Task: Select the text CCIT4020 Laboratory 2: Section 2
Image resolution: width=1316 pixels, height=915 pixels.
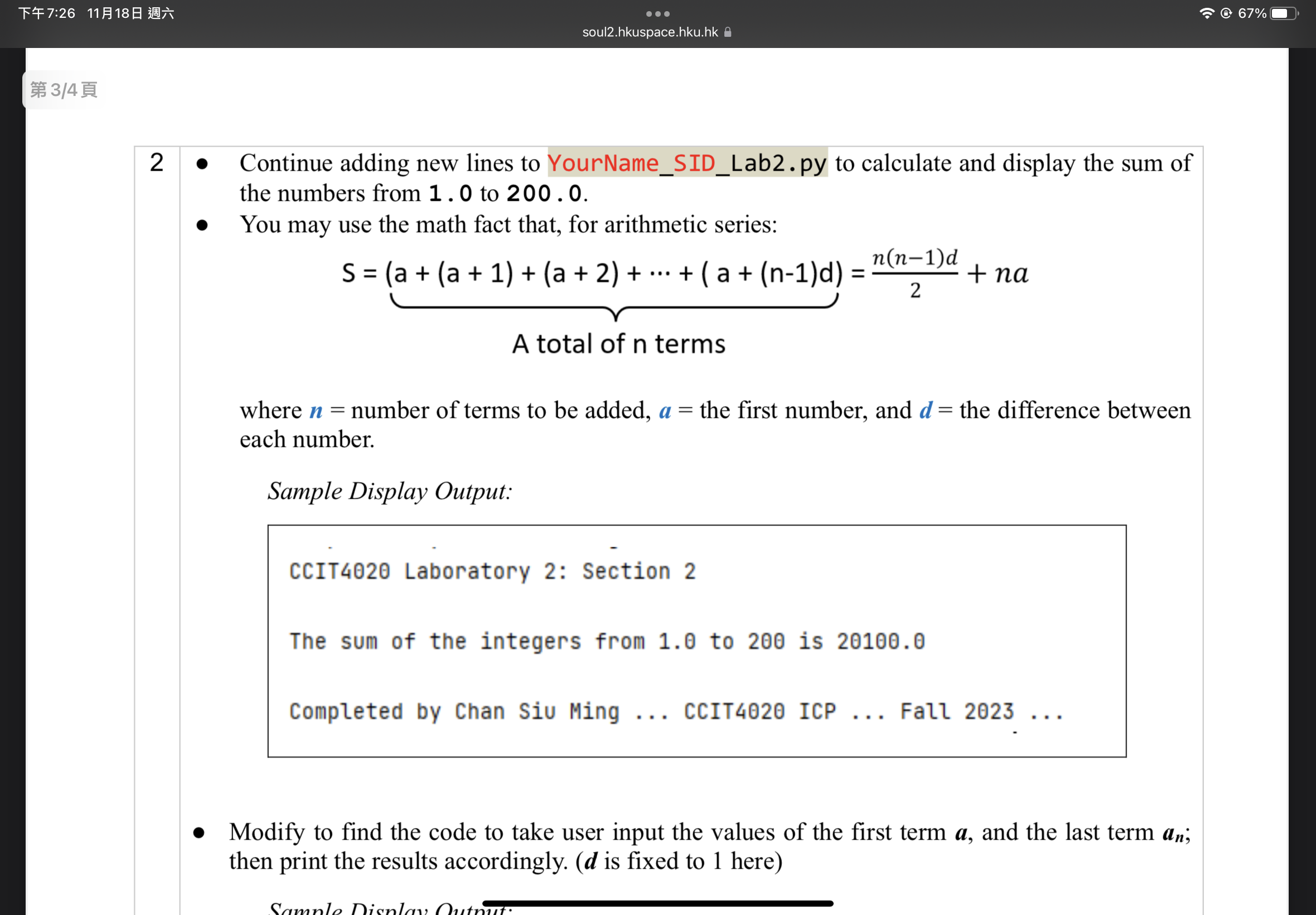Action: [x=492, y=570]
